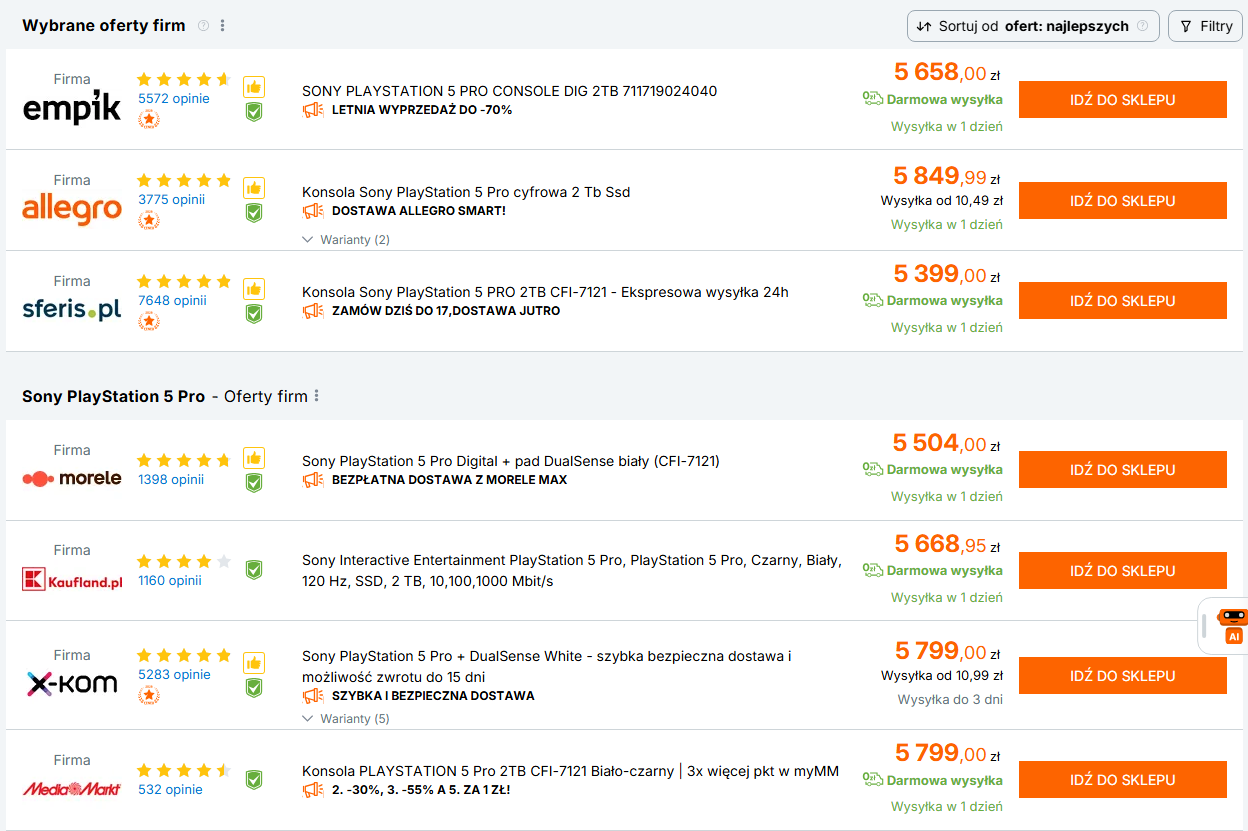Open the three-dot menu beside Wybrane oferty firm
This screenshot has width=1248, height=831.
pos(222,26)
